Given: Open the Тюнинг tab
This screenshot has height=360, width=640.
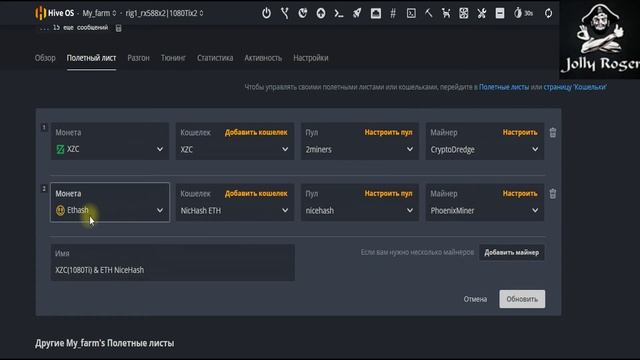Looking at the screenshot, I should point(173,58).
